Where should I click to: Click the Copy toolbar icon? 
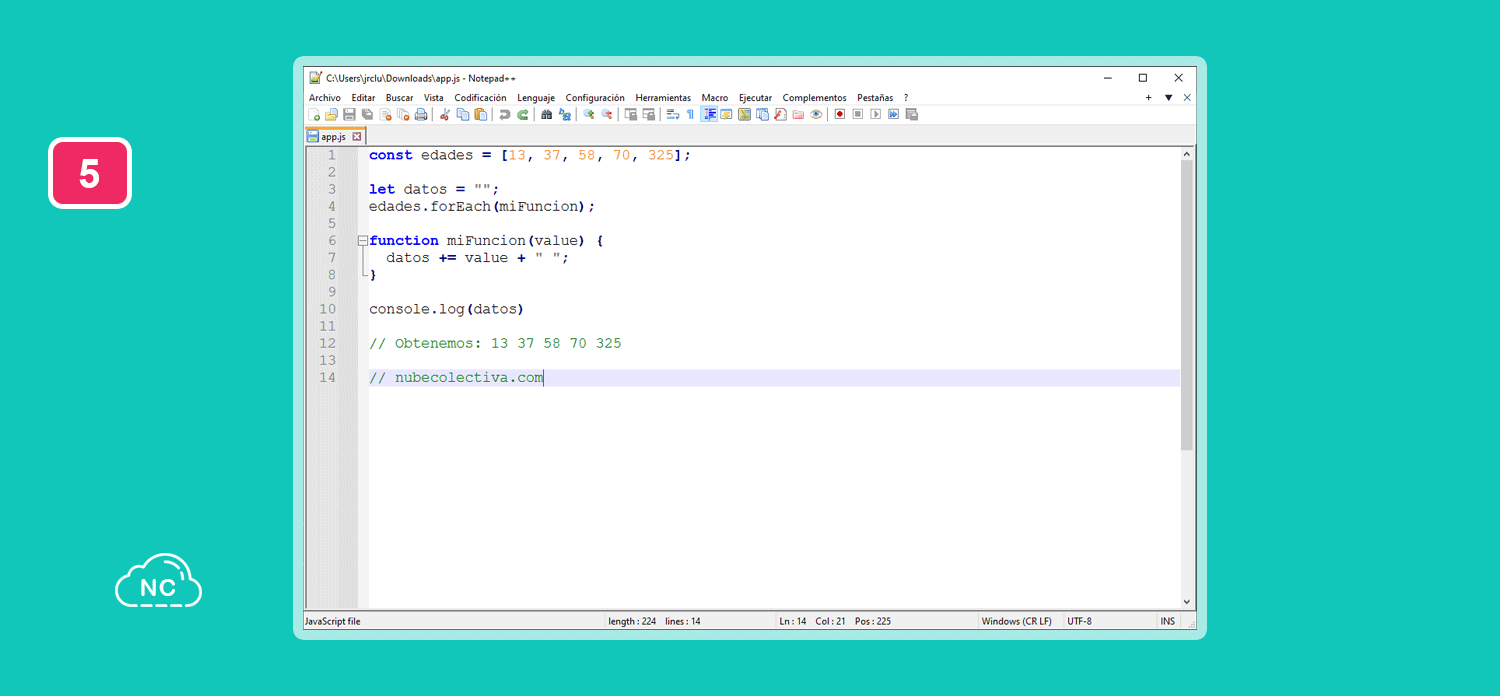coord(463,114)
